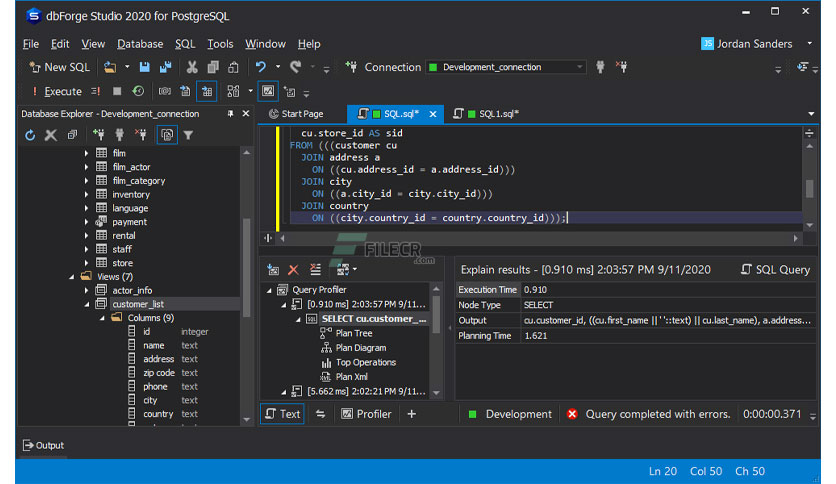Image resolution: width=836 pixels, height=484 pixels.
Task: Open the Tools menu
Action: pyautogui.click(x=220, y=44)
